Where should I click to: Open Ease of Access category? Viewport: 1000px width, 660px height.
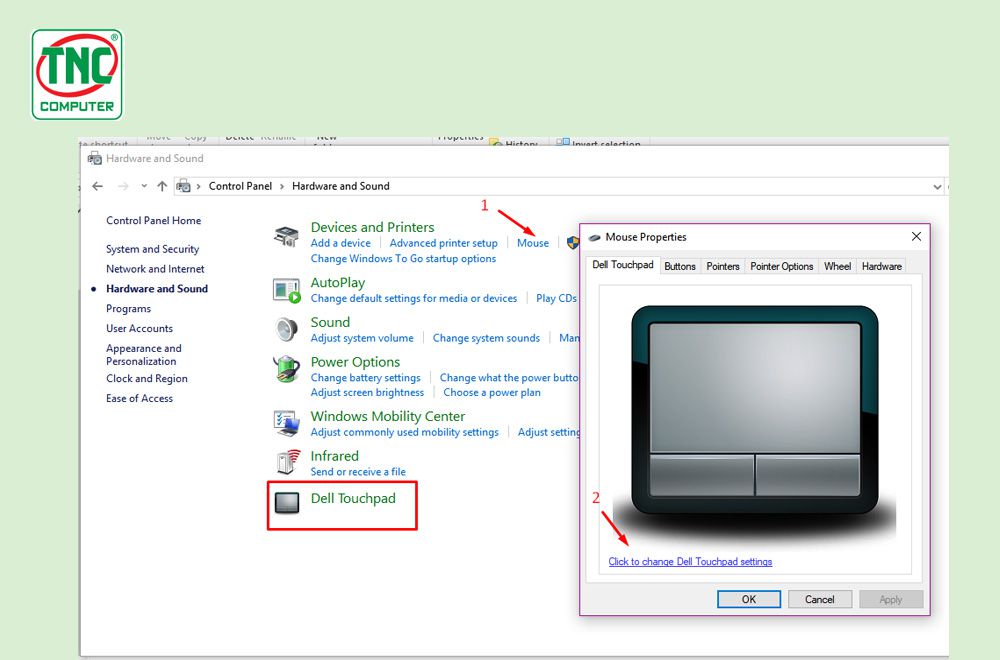pos(139,398)
